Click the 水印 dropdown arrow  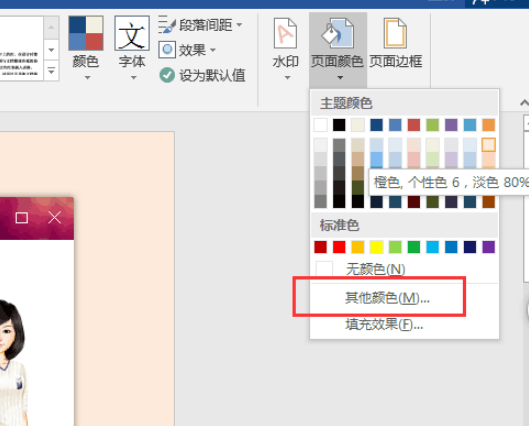(x=287, y=78)
